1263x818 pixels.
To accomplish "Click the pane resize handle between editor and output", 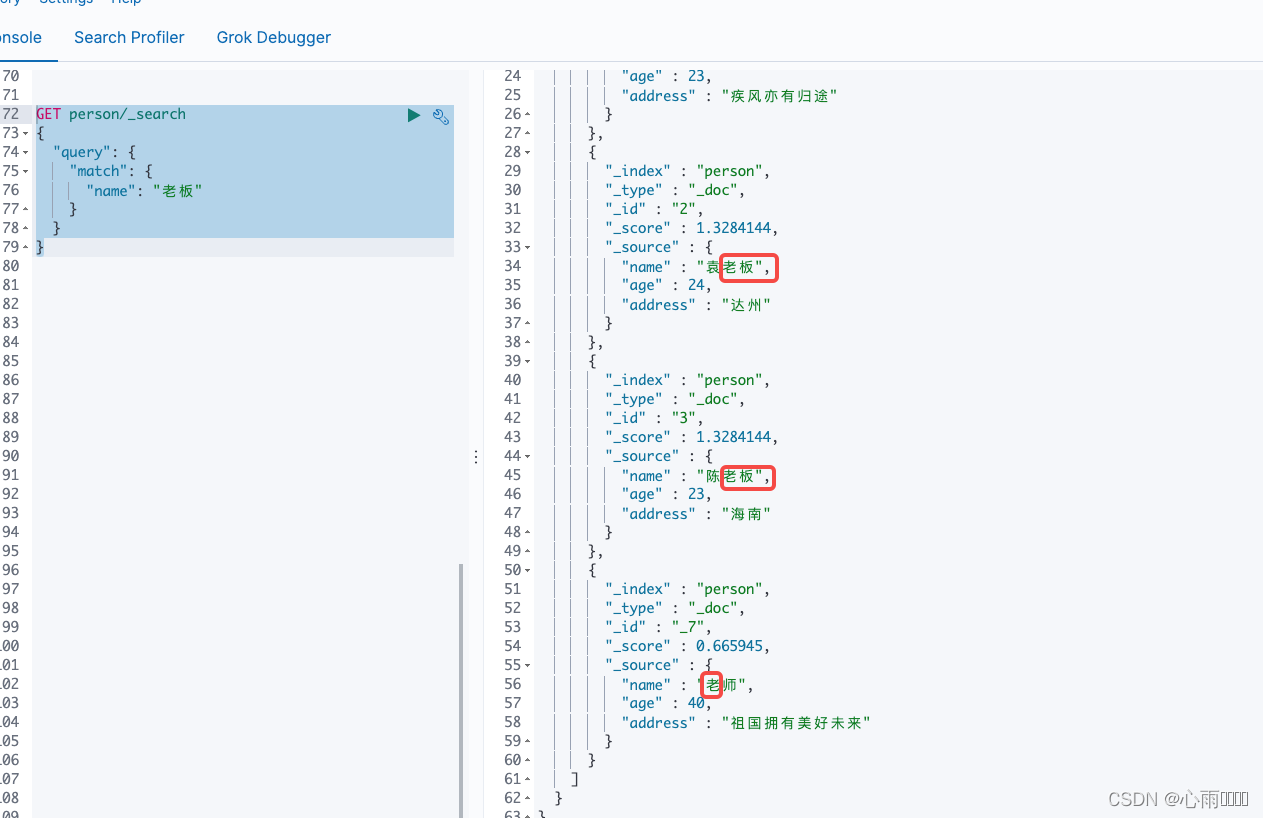I will click(476, 456).
